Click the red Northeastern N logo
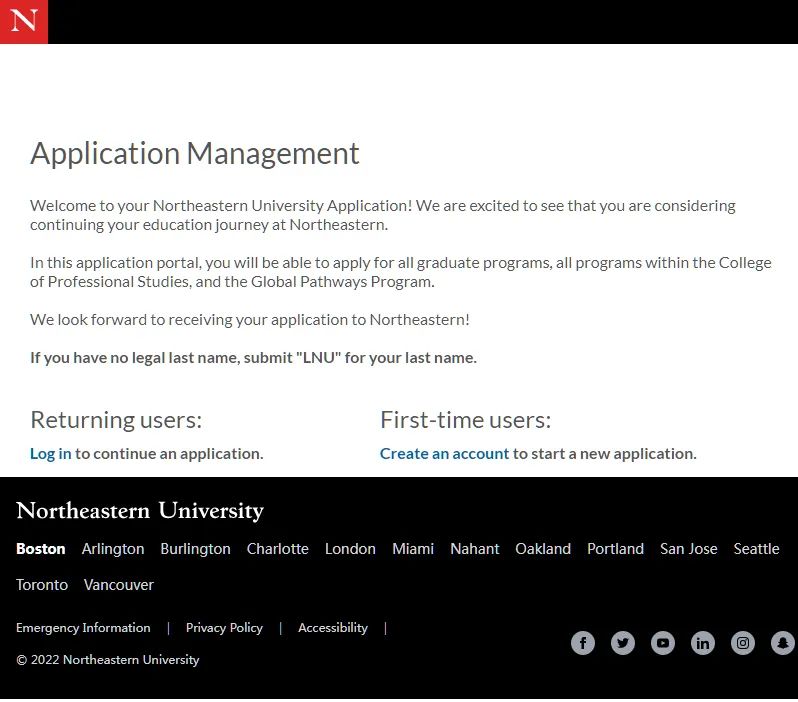Screen dimensions: 798x702 (x=24, y=22)
